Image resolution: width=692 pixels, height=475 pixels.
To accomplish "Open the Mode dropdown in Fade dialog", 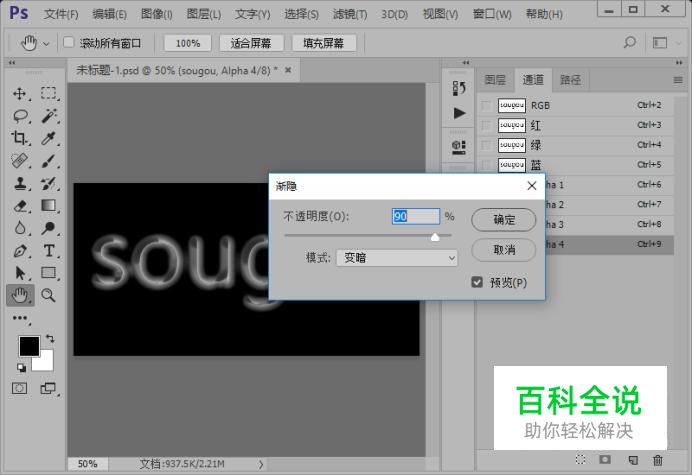I will [397, 258].
